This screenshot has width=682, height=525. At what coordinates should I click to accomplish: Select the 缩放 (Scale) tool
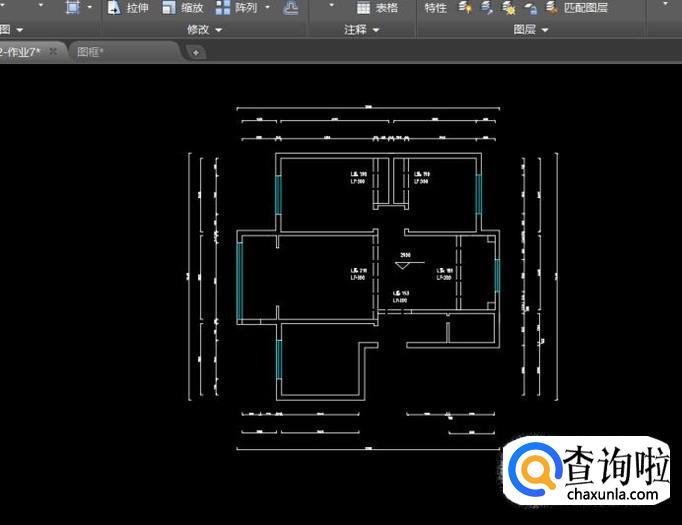(183, 8)
